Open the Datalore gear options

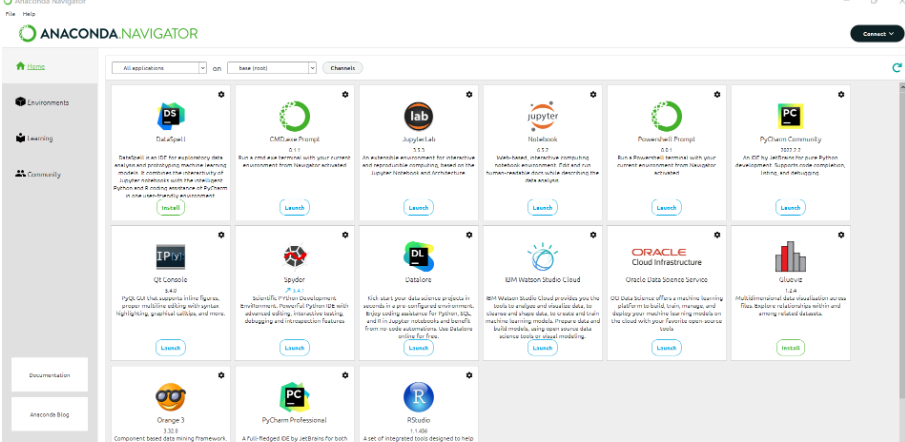(469, 235)
